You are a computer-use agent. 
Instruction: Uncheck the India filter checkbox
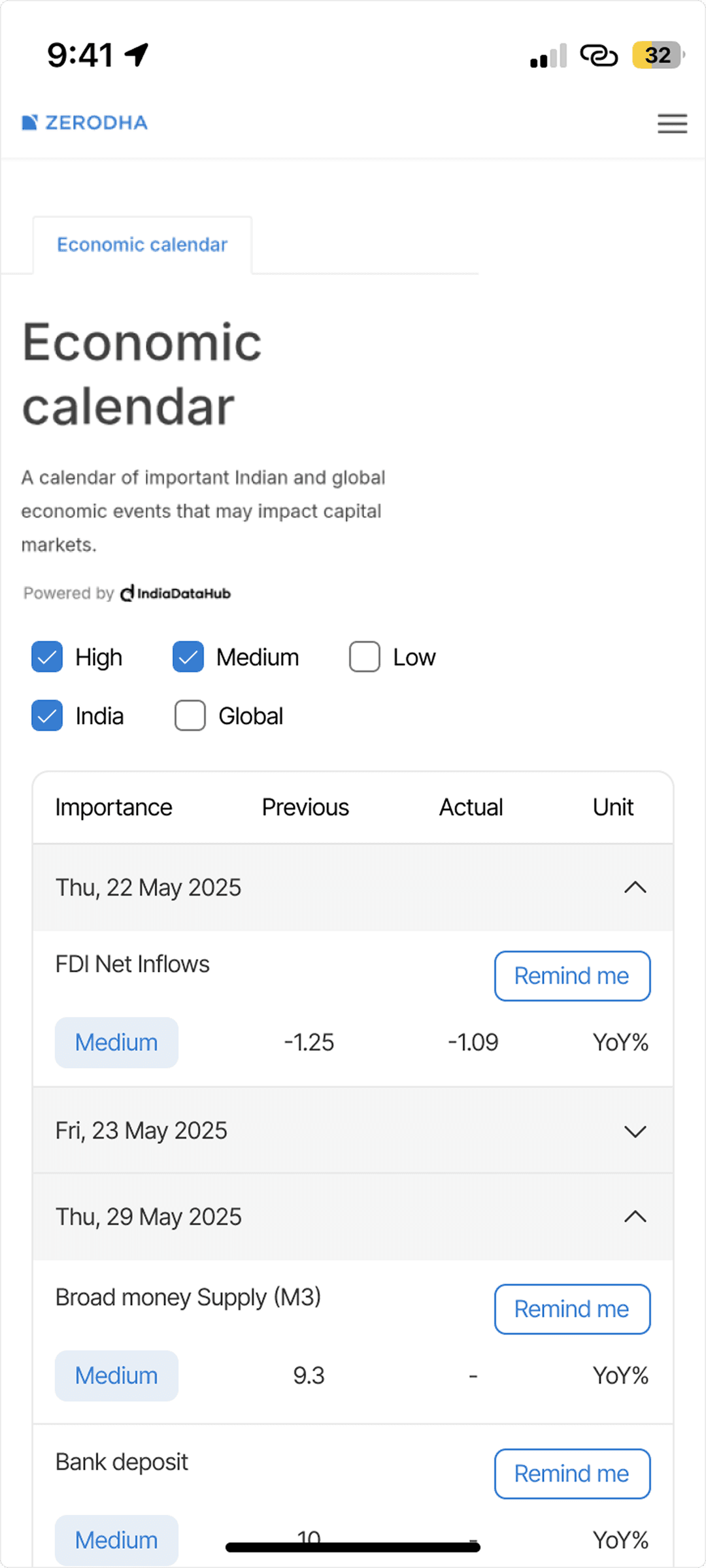(47, 715)
